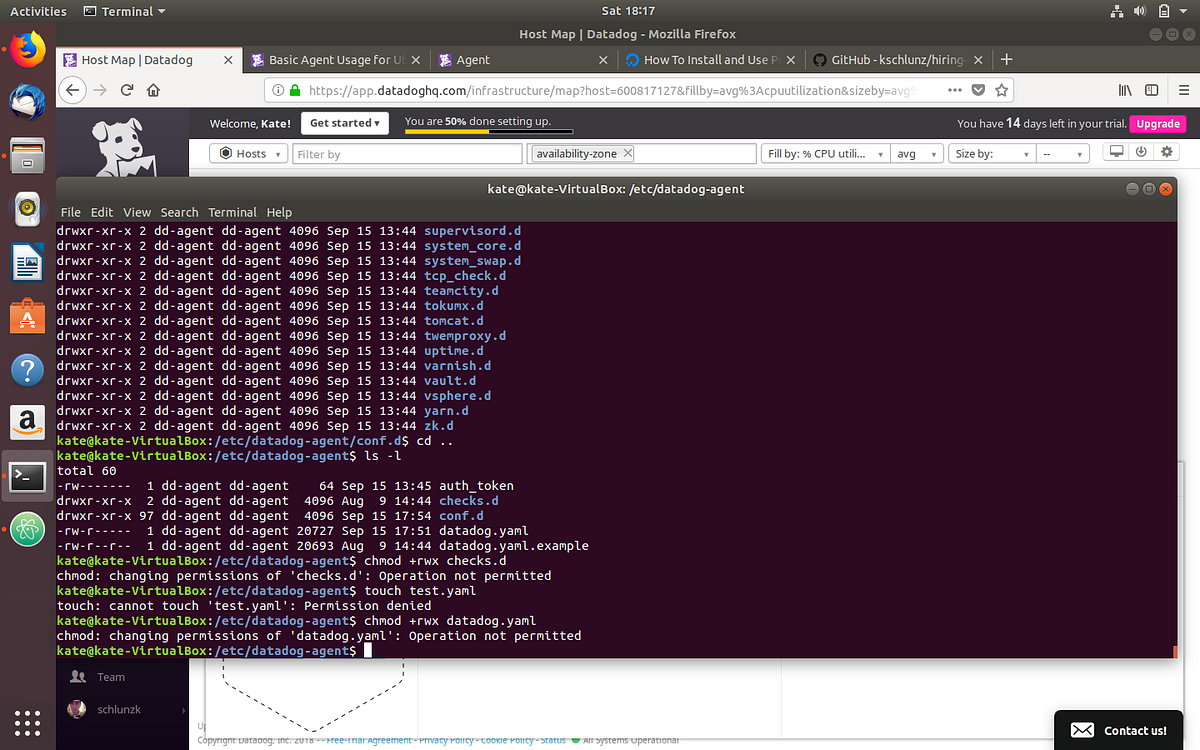Open Team in Datadog sidebar
Screen dimensions: 1200x750
(x=110, y=677)
